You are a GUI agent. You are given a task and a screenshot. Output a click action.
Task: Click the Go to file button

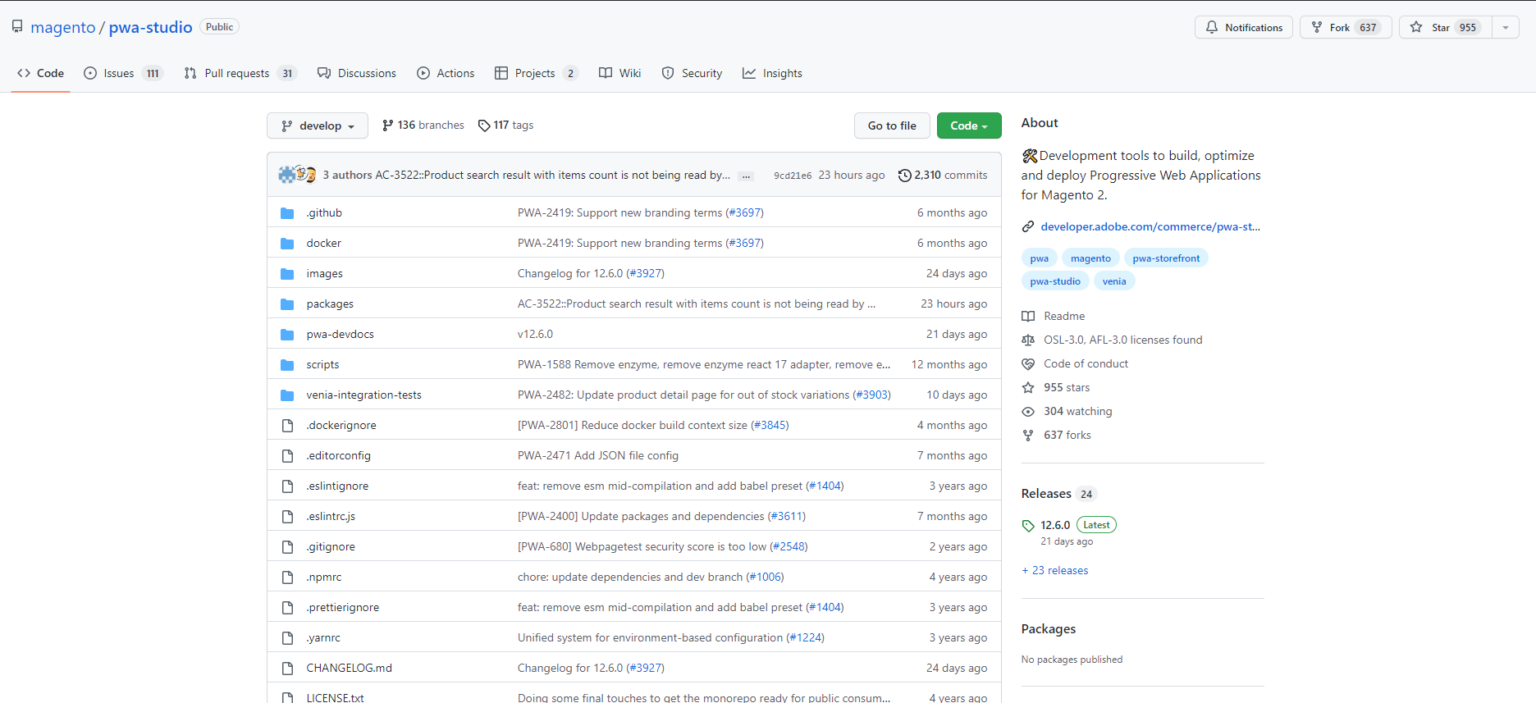click(x=891, y=125)
